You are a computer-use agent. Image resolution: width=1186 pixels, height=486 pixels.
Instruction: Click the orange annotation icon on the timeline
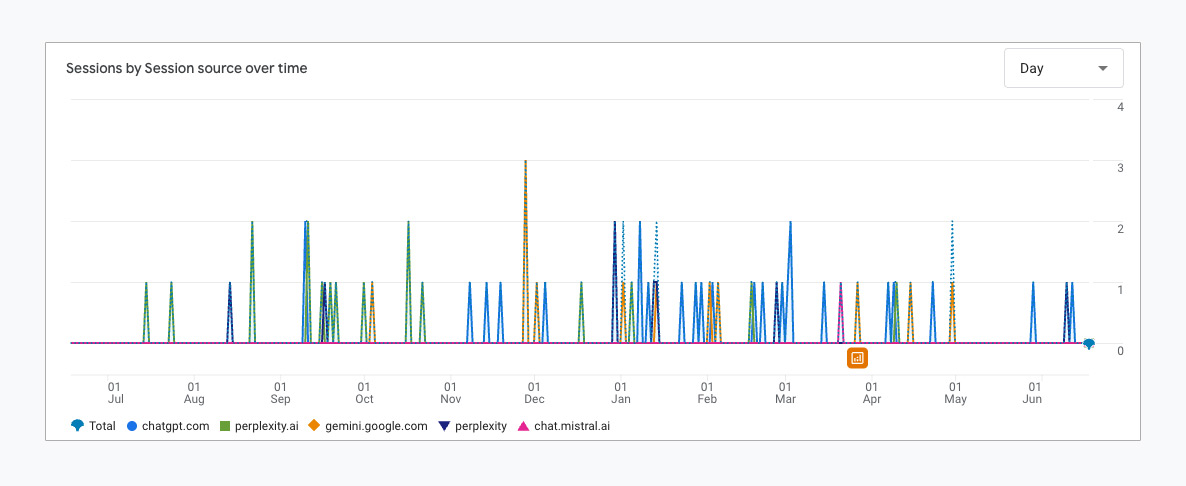tap(857, 358)
